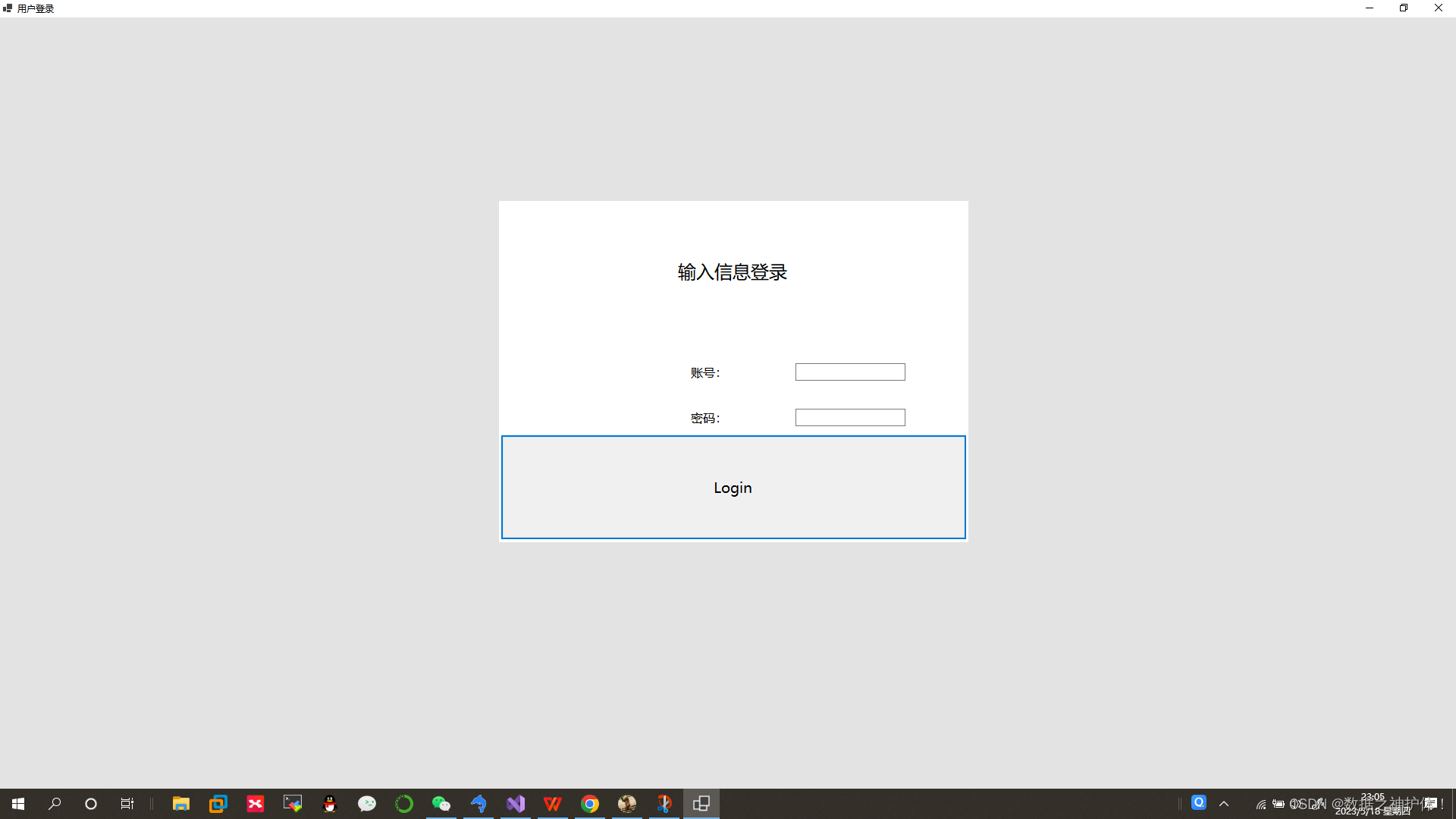Open QQ penguin icon in taskbar

[x=329, y=804]
